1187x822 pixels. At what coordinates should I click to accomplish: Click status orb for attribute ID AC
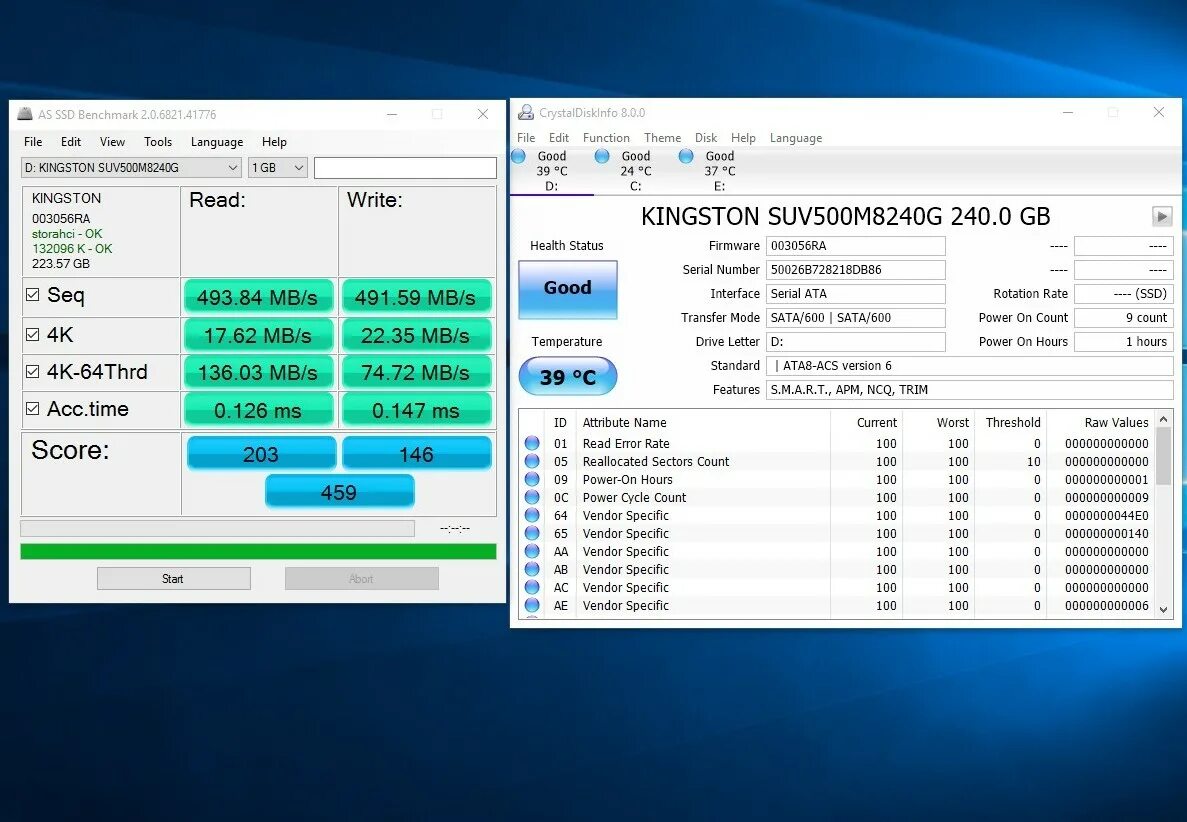(532, 587)
